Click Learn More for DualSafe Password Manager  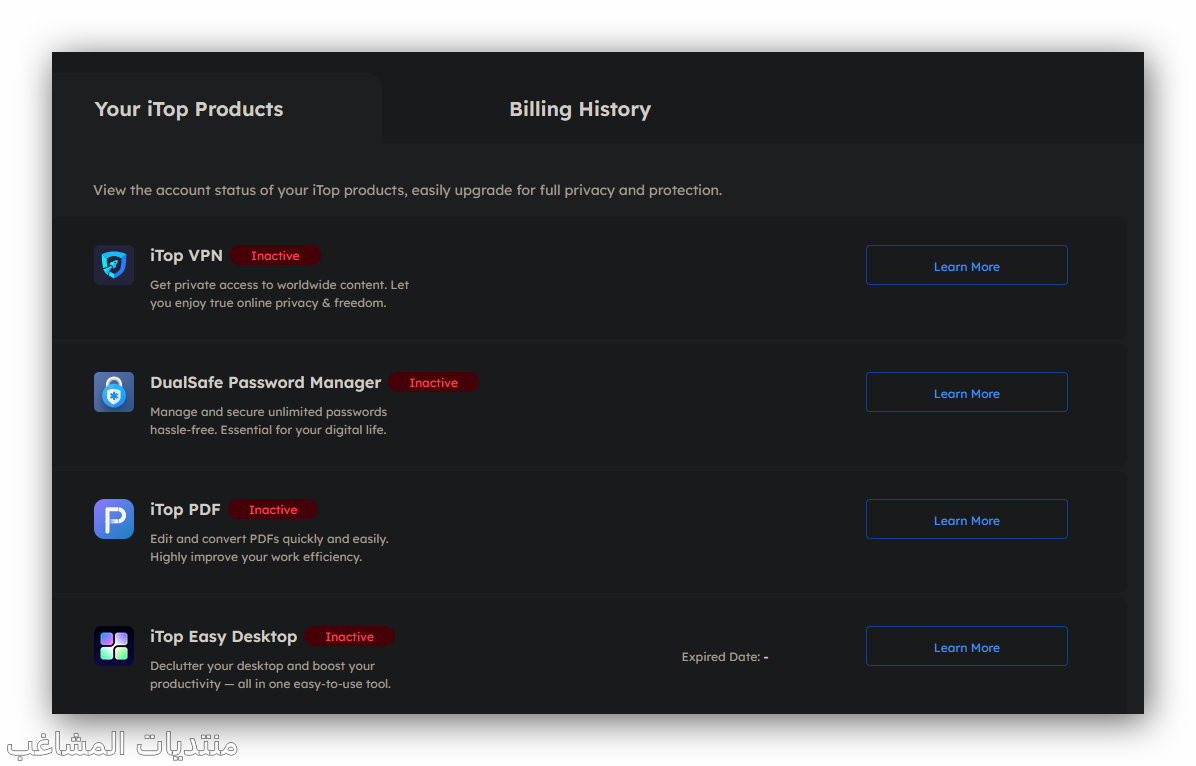click(x=966, y=392)
